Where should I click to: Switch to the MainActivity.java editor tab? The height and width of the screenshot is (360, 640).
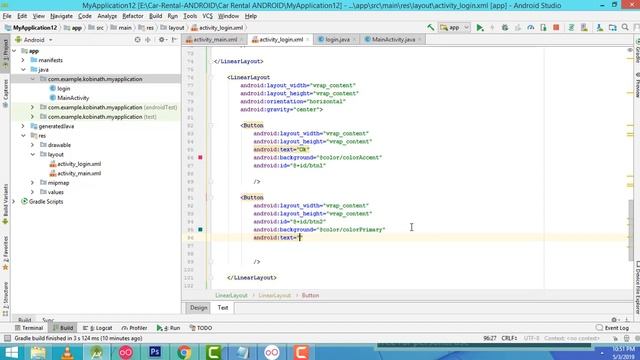[x=393, y=40]
